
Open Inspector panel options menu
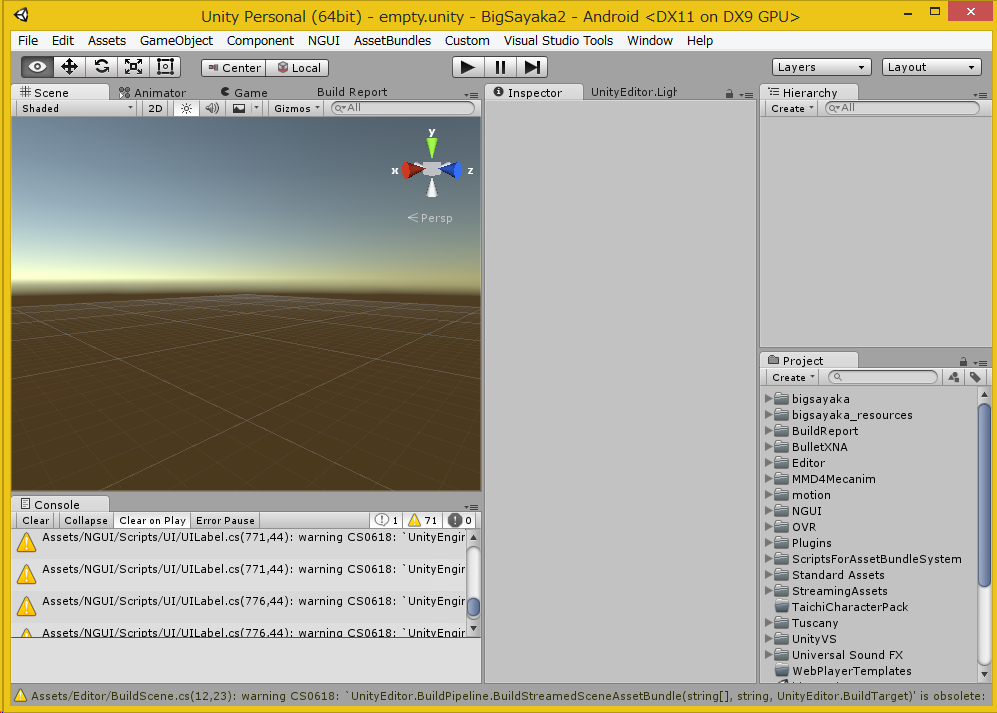746,95
